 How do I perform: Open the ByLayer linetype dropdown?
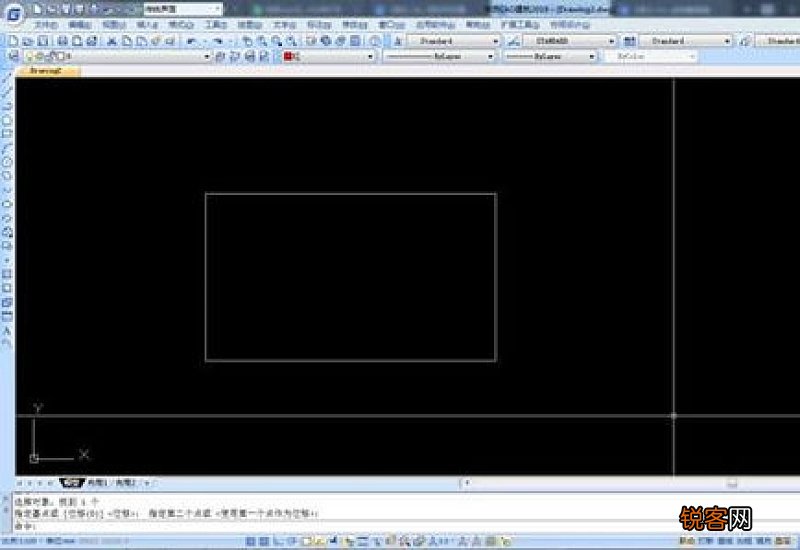tap(440, 57)
